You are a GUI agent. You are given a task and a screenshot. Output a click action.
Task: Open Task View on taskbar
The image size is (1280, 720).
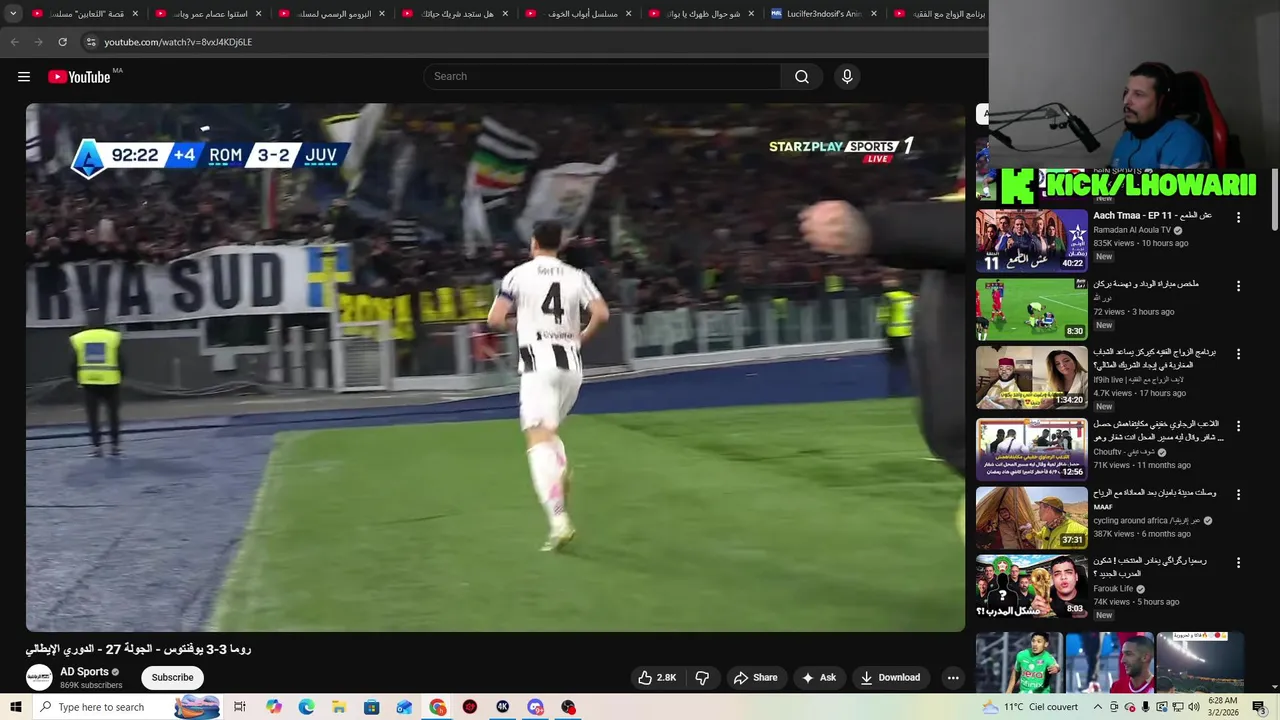(240, 707)
